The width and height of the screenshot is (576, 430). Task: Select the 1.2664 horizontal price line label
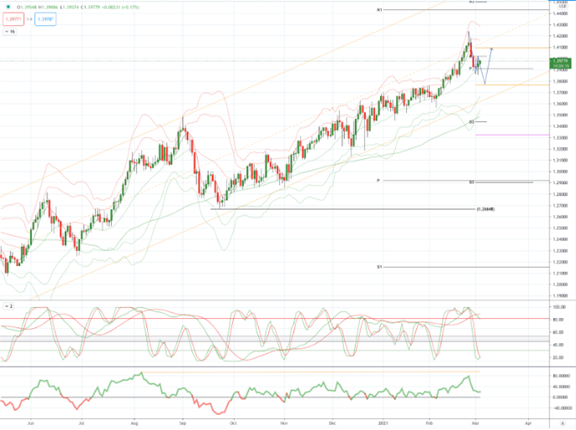pos(485,209)
